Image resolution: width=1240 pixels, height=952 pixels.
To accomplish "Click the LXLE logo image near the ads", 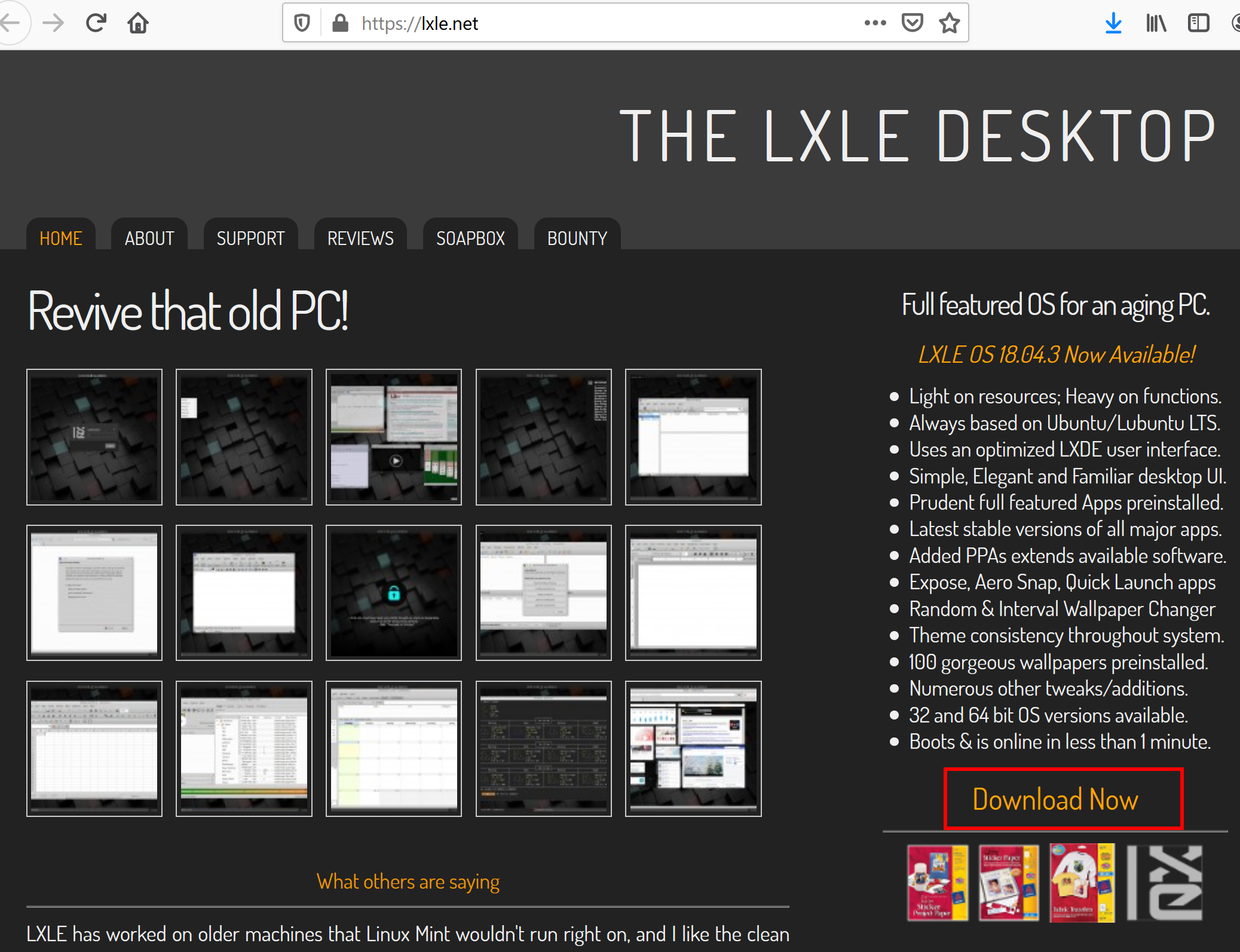I will [x=1165, y=883].
